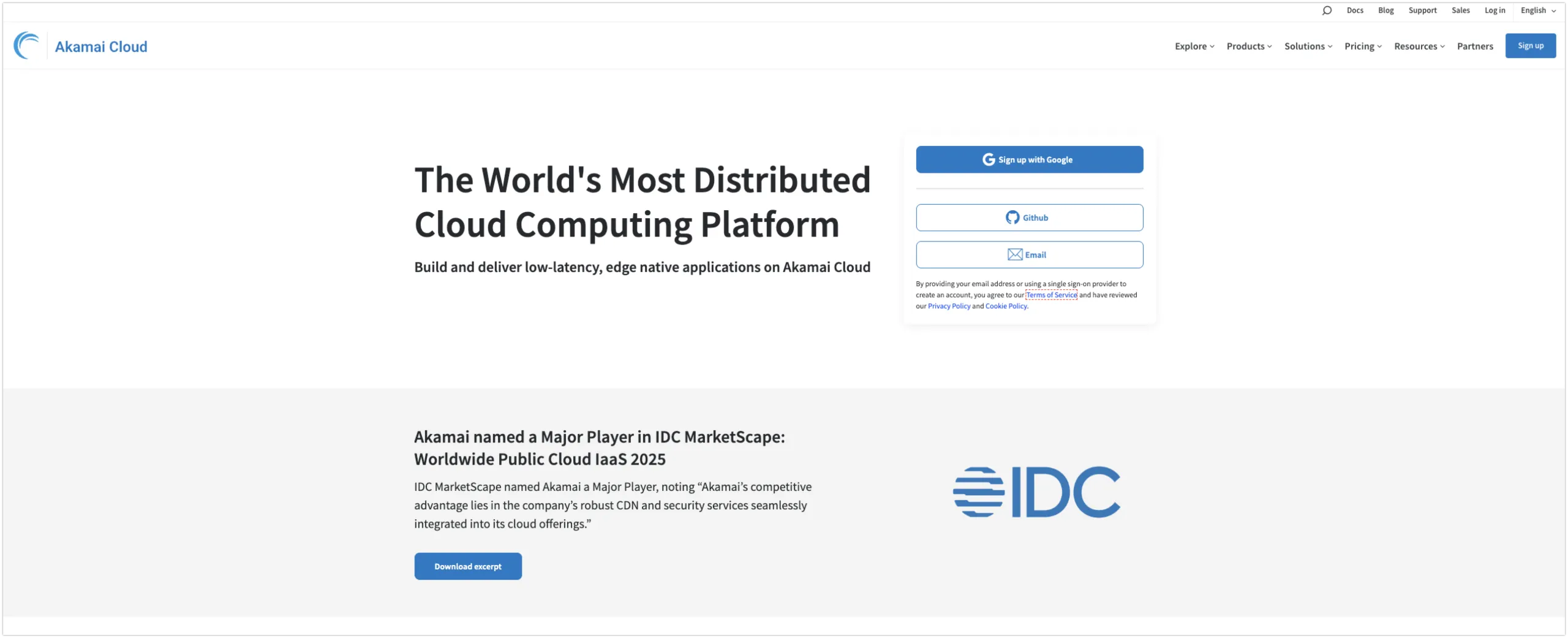Image resolution: width=1568 pixels, height=638 pixels.
Task: Open the Terms of Service link
Action: pyautogui.click(x=1051, y=295)
